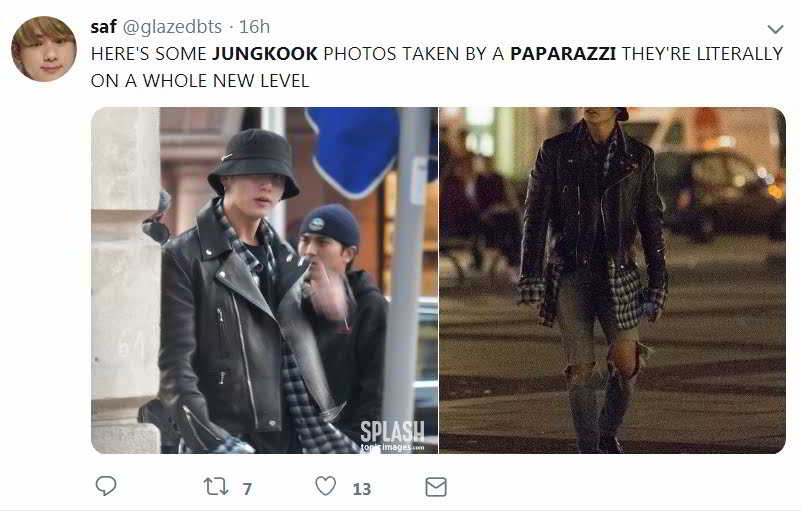Click the navy beanie in the left photo
This screenshot has width=801, height=513.
(331, 225)
